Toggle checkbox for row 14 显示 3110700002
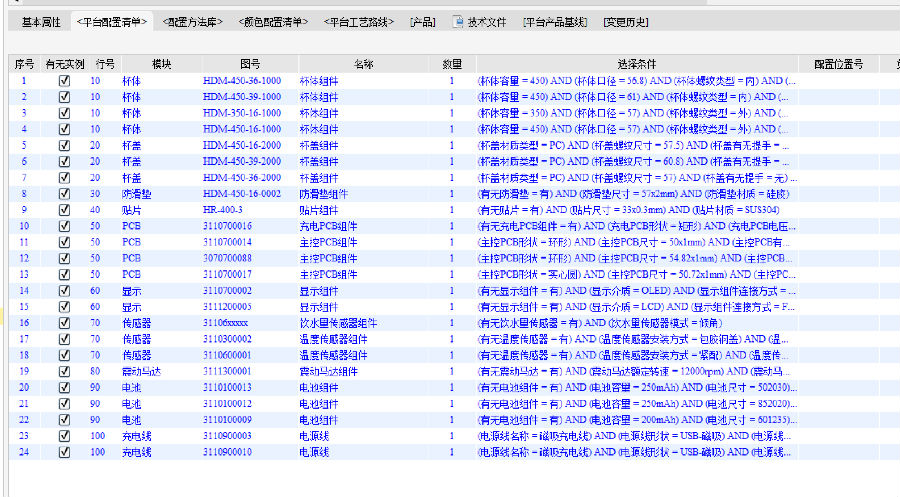900x497 pixels. click(64, 290)
